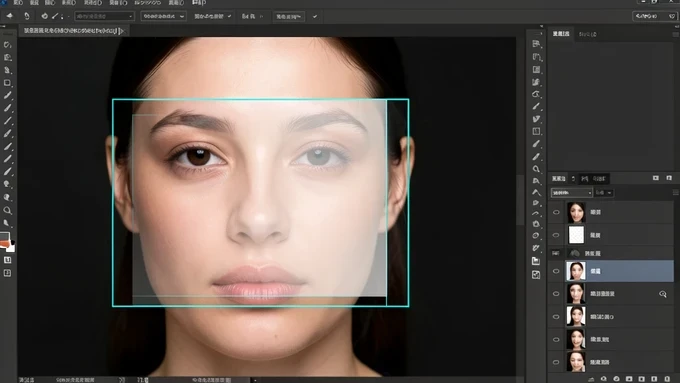This screenshot has height=383, width=680.
Task: Select the highlighted Layers tab above blend mode
Action: (559, 178)
